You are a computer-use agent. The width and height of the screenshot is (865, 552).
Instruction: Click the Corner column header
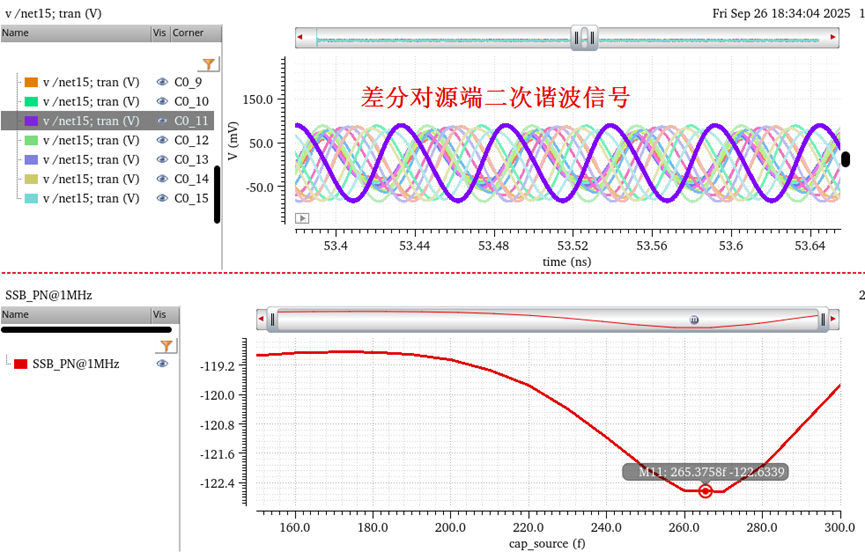(x=188, y=33)
